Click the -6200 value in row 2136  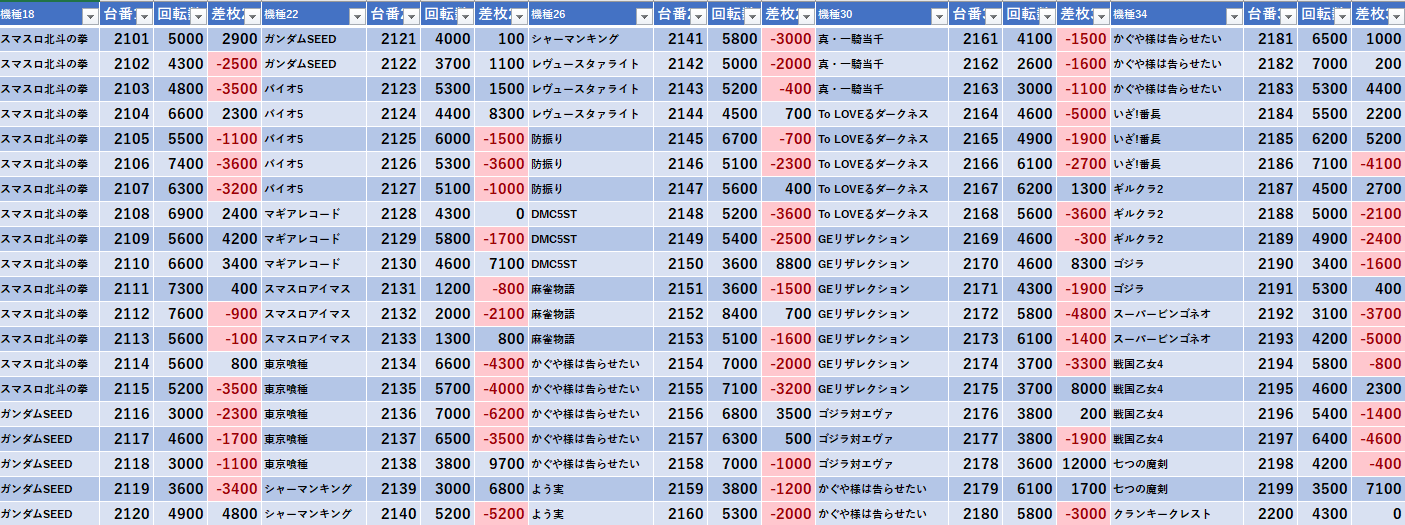(x=502, y=414)
